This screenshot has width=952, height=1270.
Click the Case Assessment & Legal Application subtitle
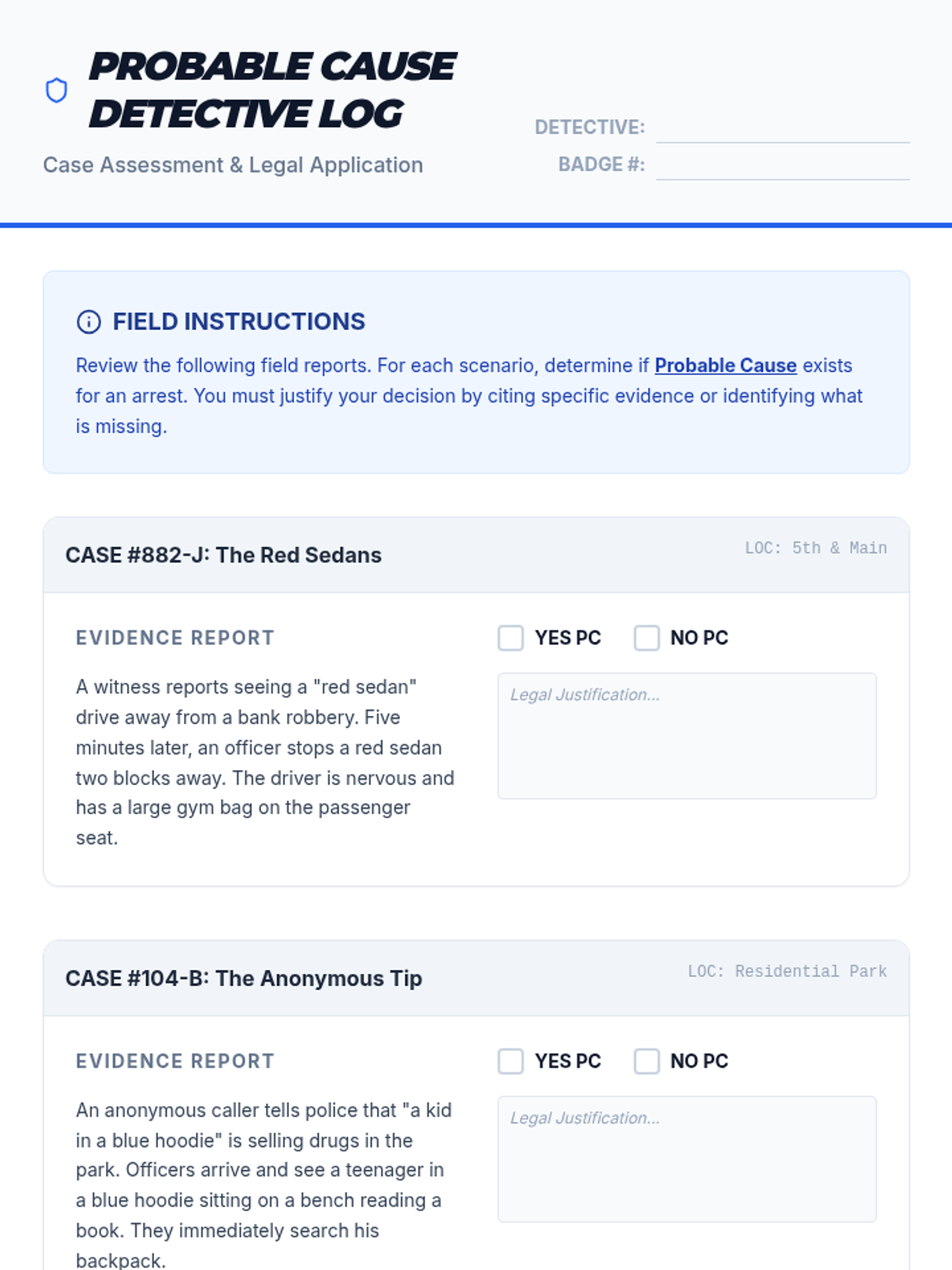(233, 165)
